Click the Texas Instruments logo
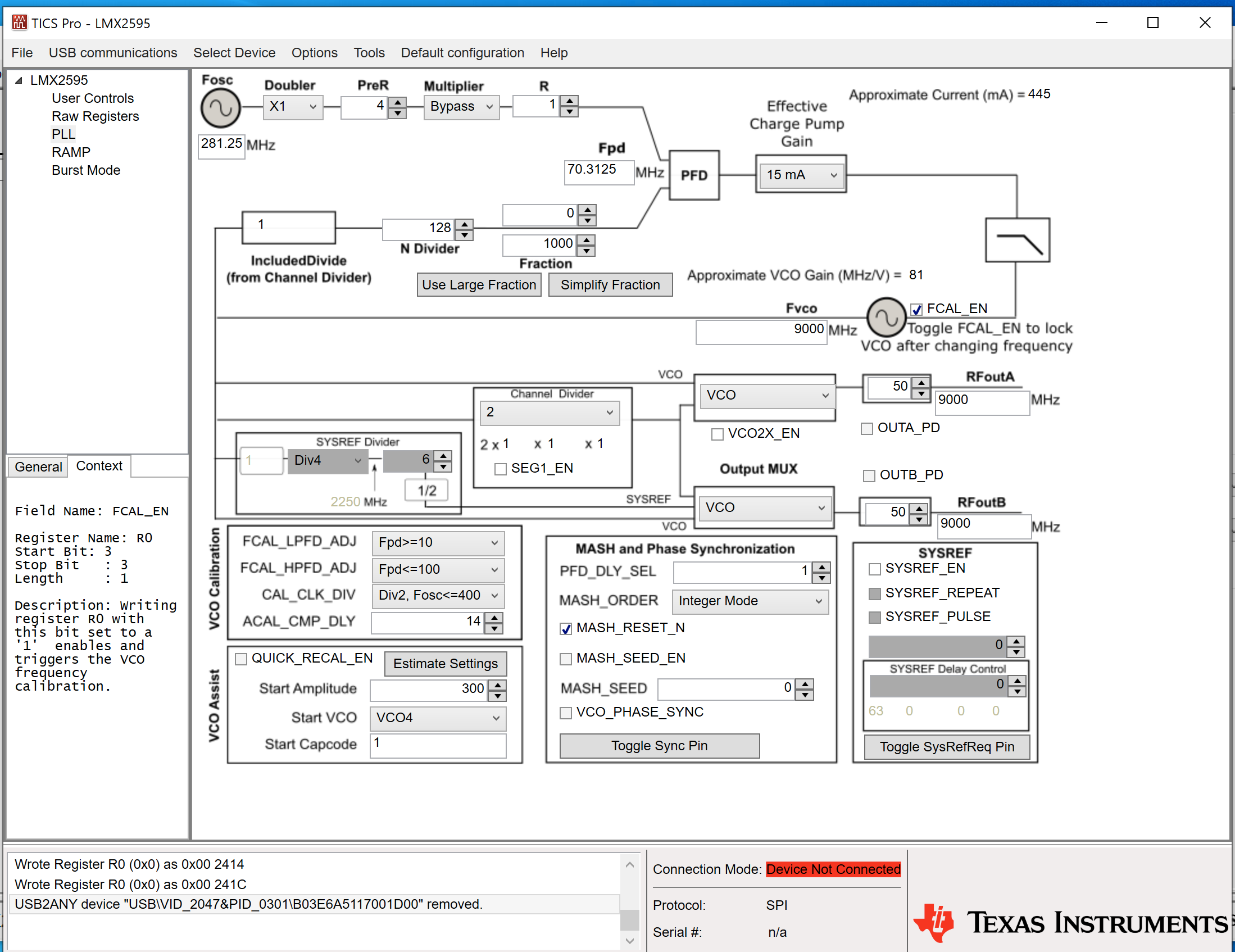The image size is (1235, 952). click(x=1070, y=923)
